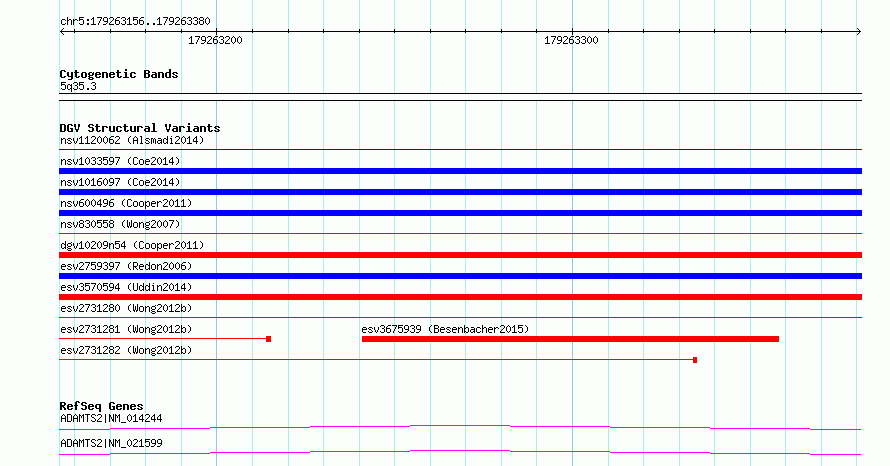
Task: Click variant label esv2731282 (Wong2012b)
Action: click(126, 350)
